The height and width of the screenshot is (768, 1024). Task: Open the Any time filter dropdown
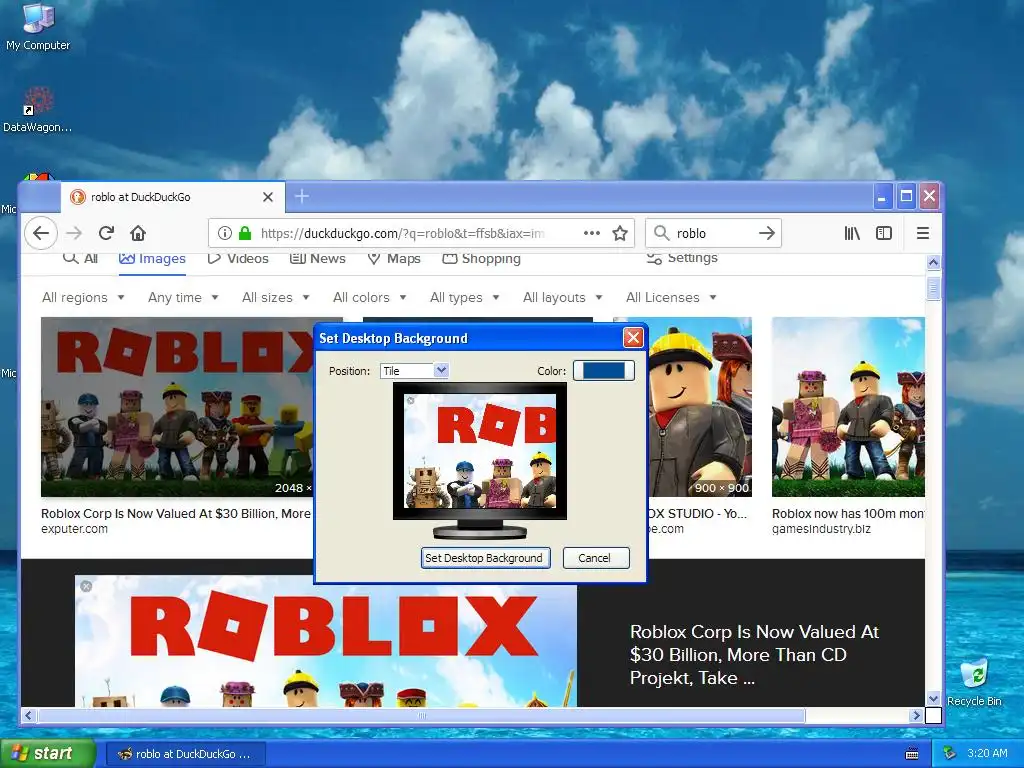(183, 297)
